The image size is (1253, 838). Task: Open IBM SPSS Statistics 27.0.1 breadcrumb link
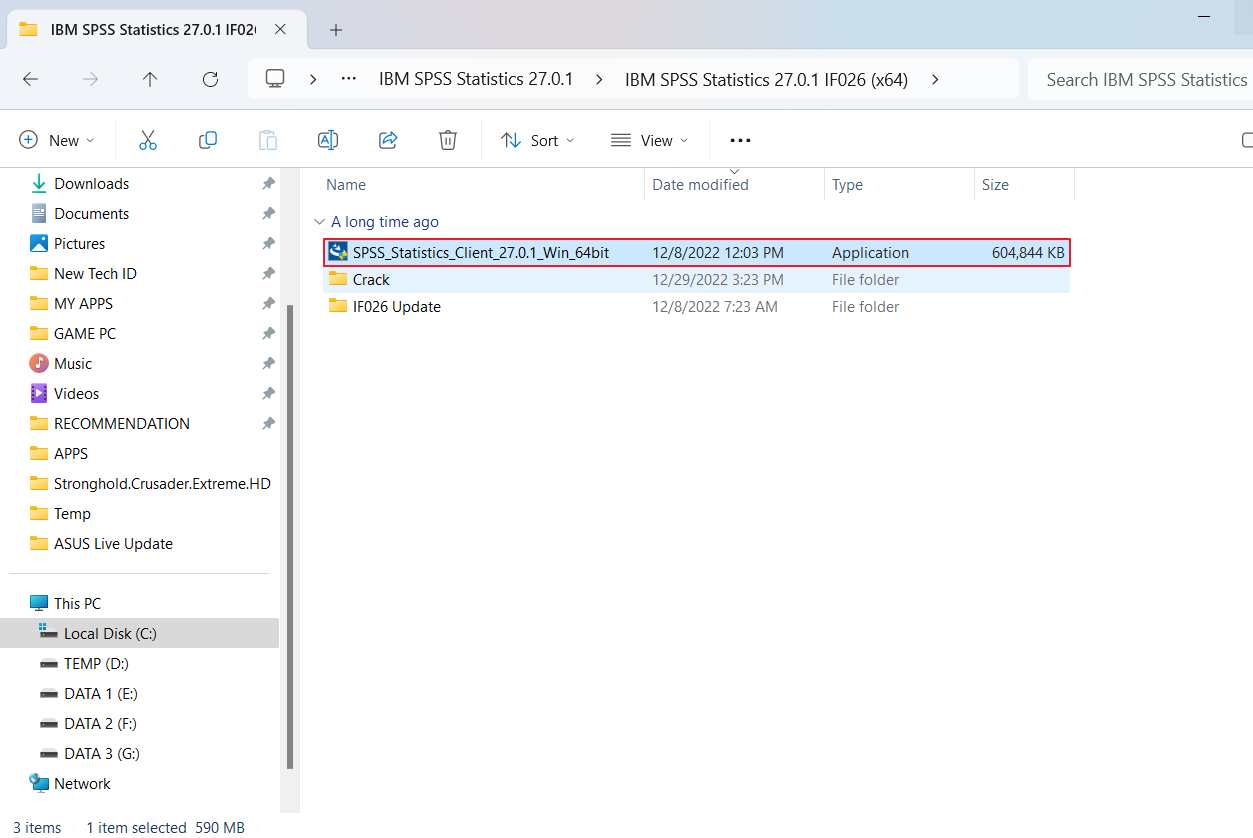(x=476, y=79)
